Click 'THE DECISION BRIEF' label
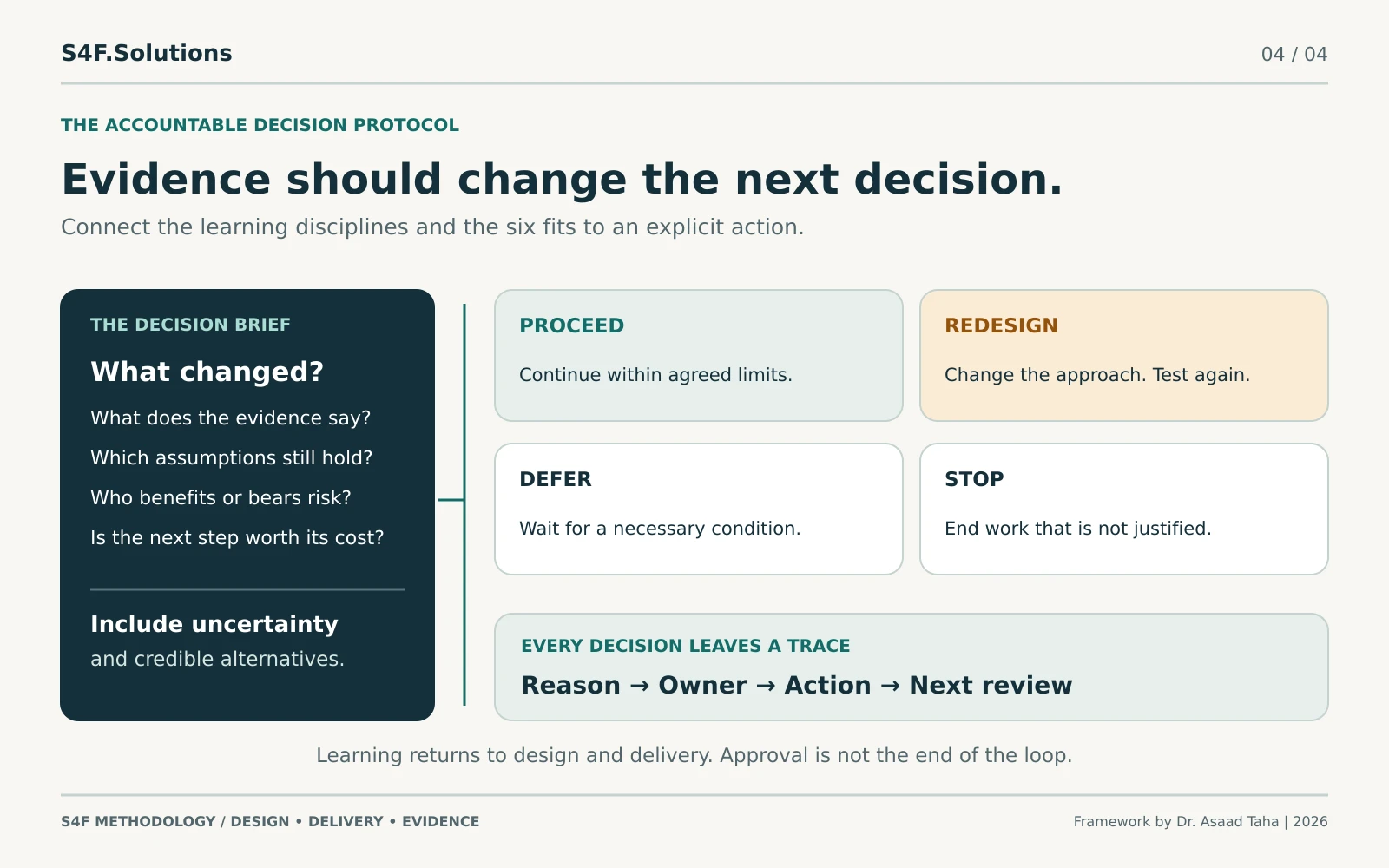This screenshot has width=1389, height=868. pyautogui.click(x=190, y=325)
